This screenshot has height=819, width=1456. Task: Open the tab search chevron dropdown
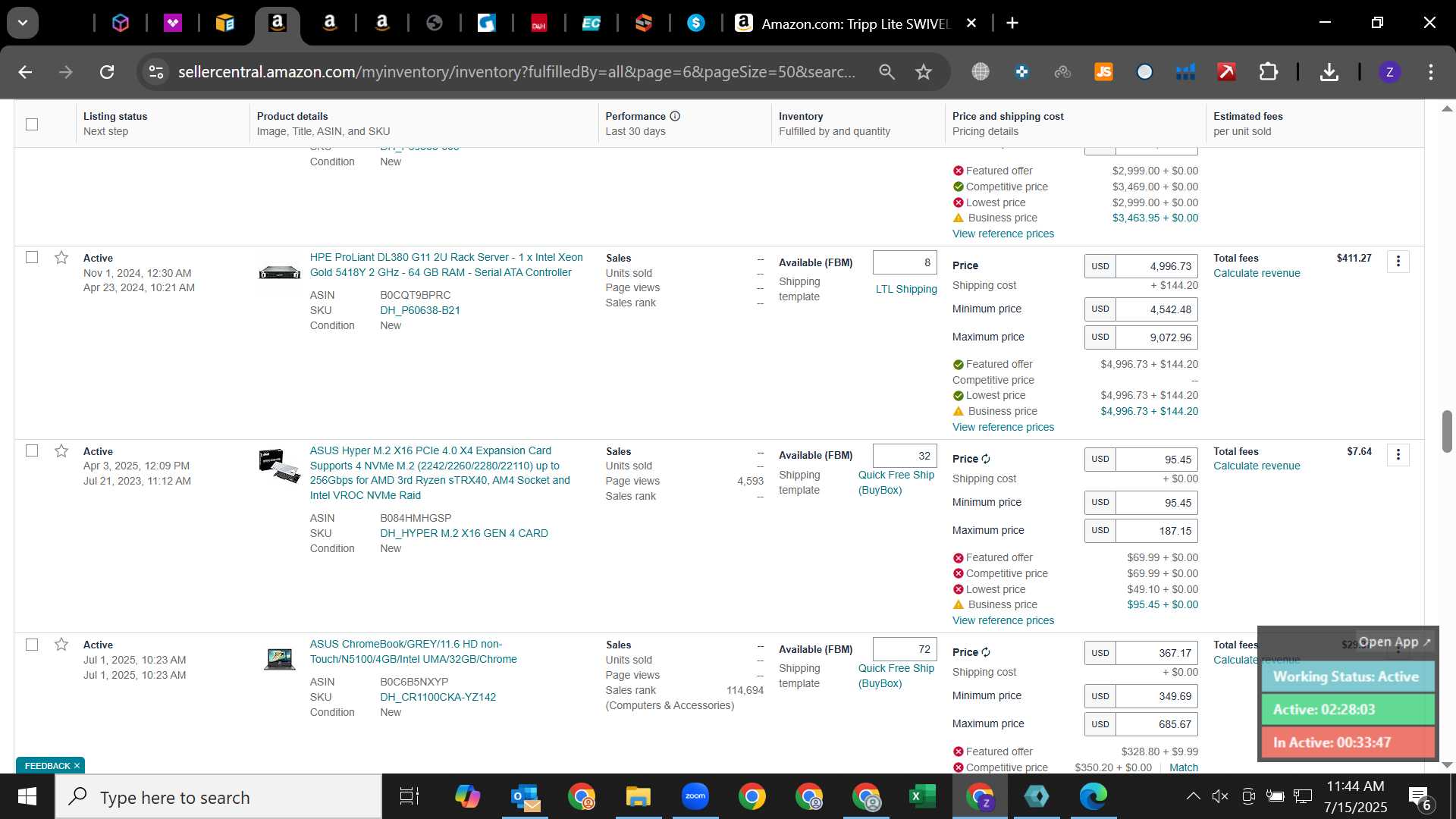tap(23, 23)
